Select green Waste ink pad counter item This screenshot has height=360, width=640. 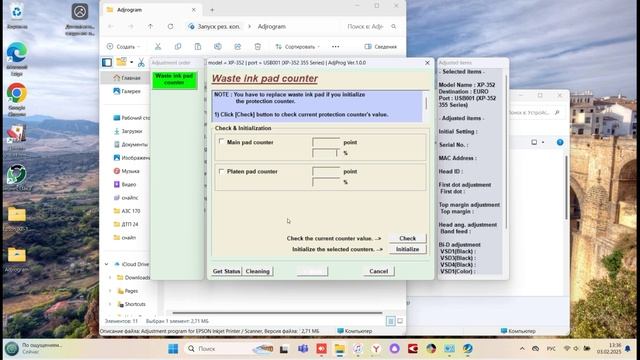pos(174,79)
